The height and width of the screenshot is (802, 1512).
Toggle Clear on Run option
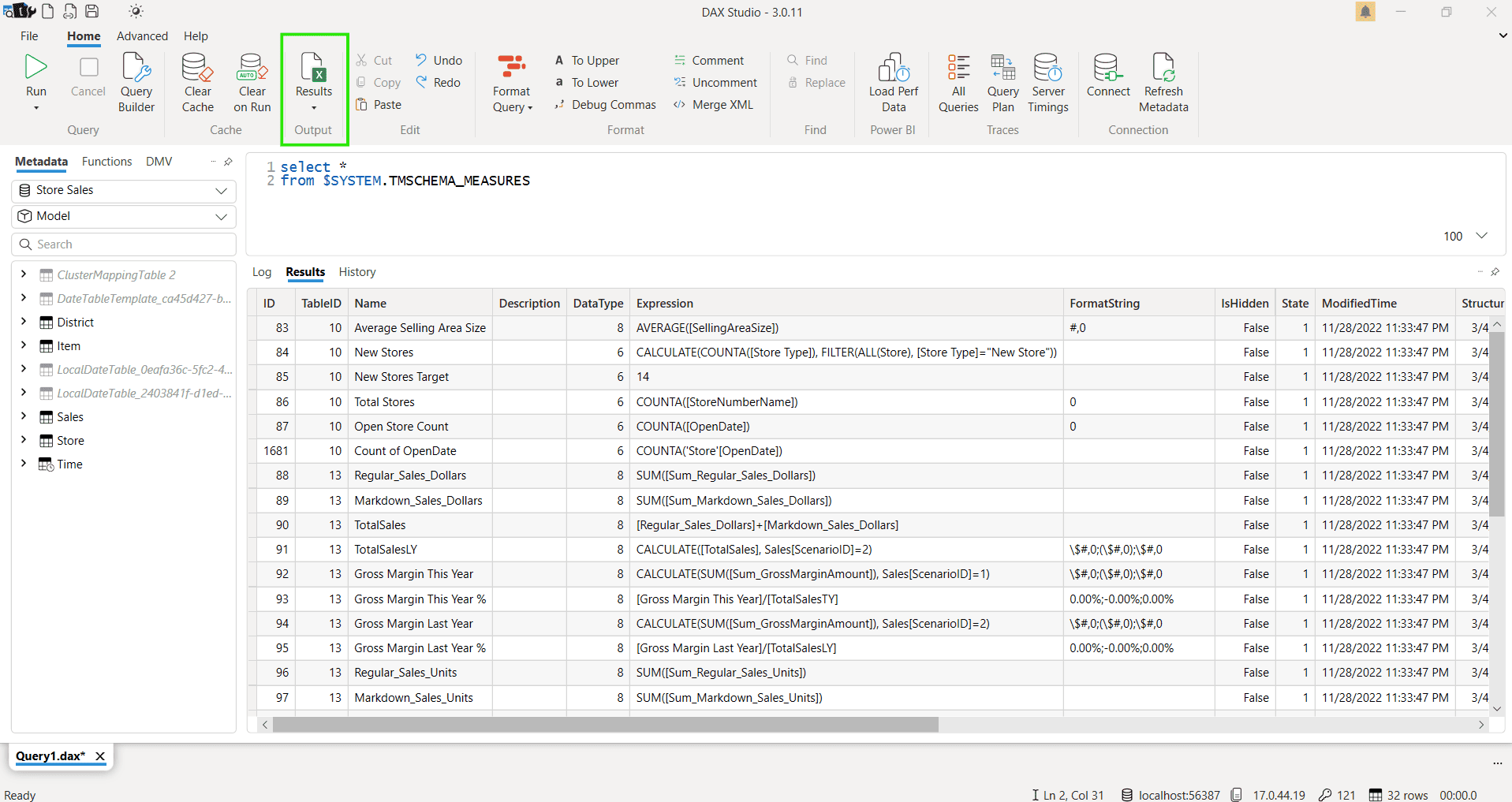click(x=252, y=83)
